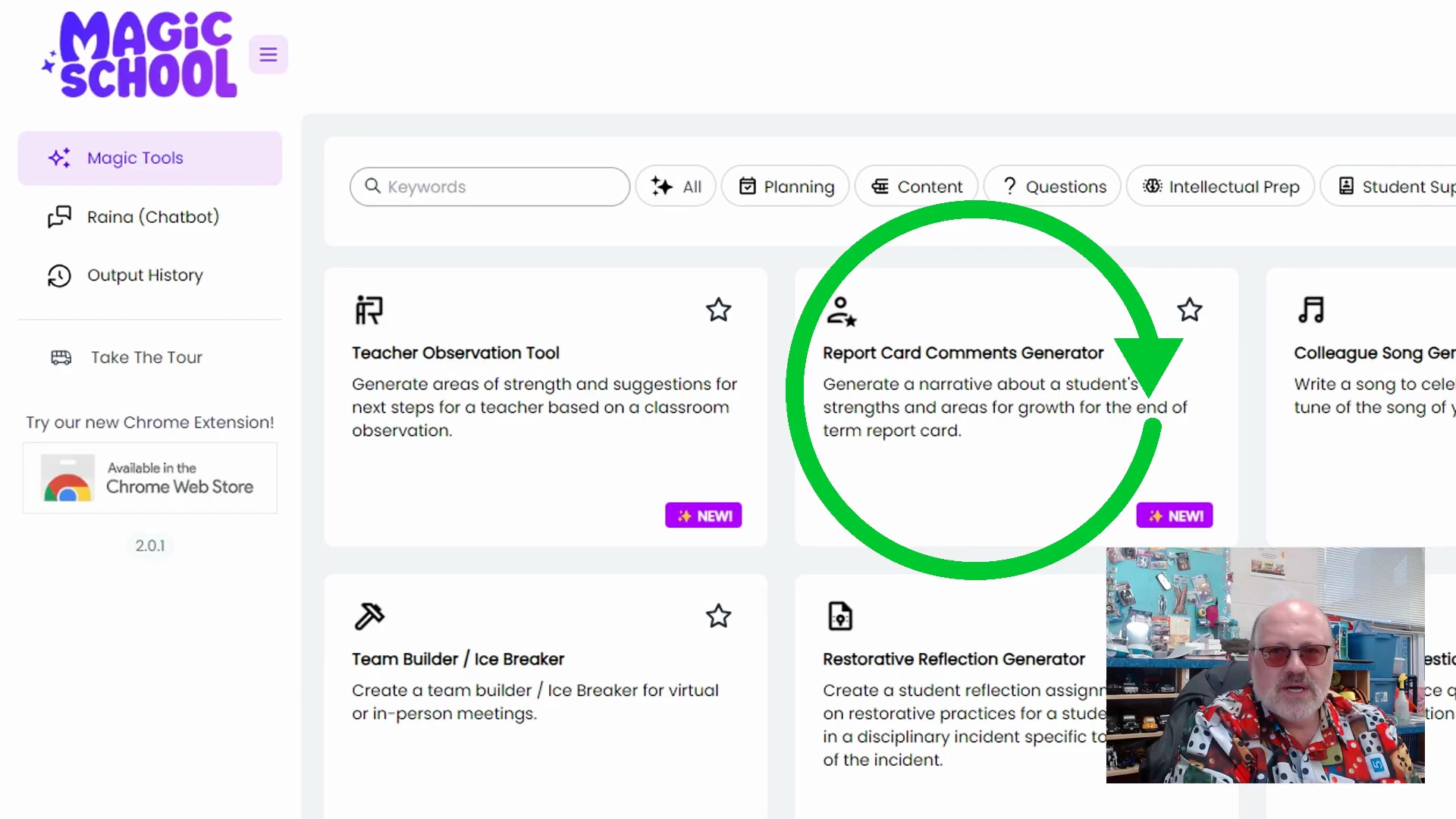Click 'Try our new Chrome Extension!' text
Image resolution: width=1456 pixels, height=819 pixels.
point(150,422)
